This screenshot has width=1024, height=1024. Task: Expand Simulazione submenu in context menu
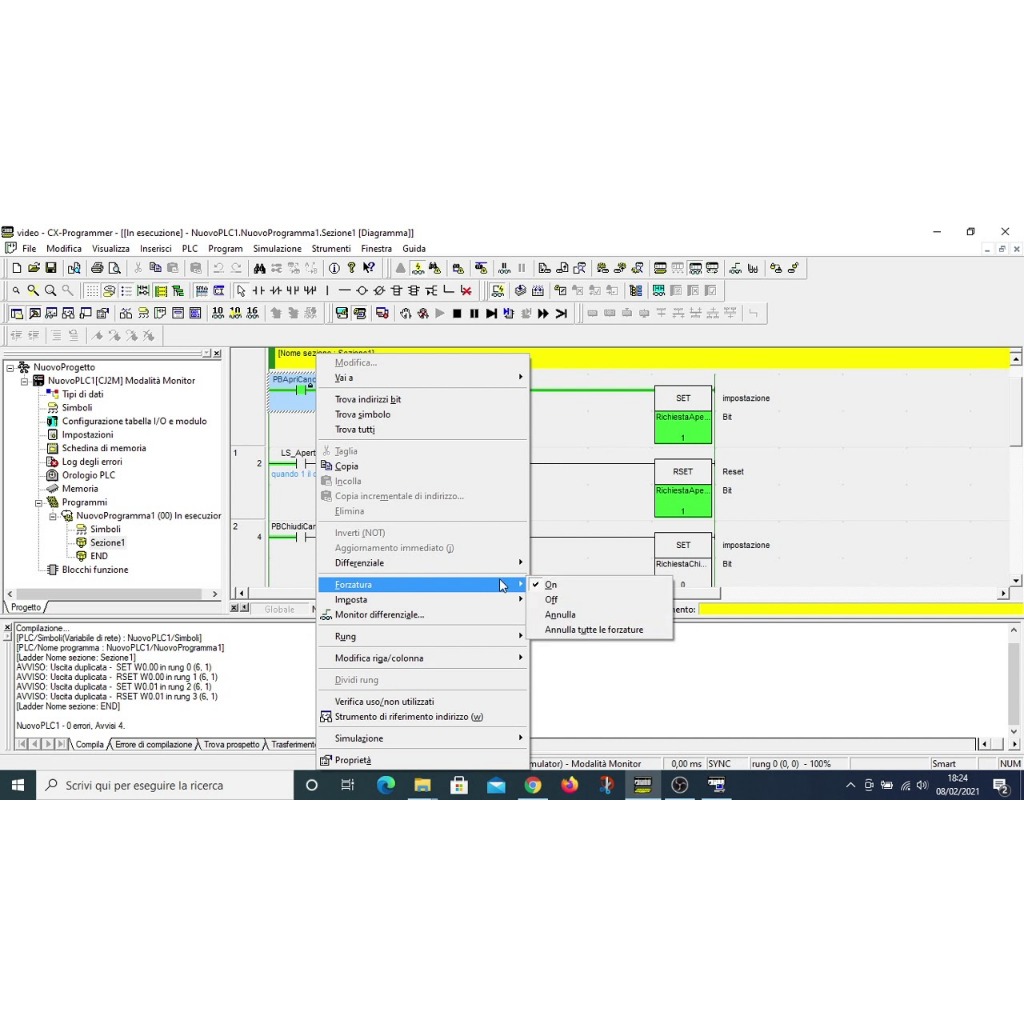click(x=520, y=738)
